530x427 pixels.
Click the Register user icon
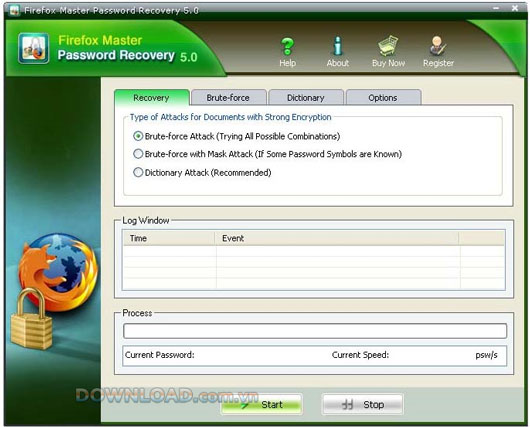click(438, 46)
